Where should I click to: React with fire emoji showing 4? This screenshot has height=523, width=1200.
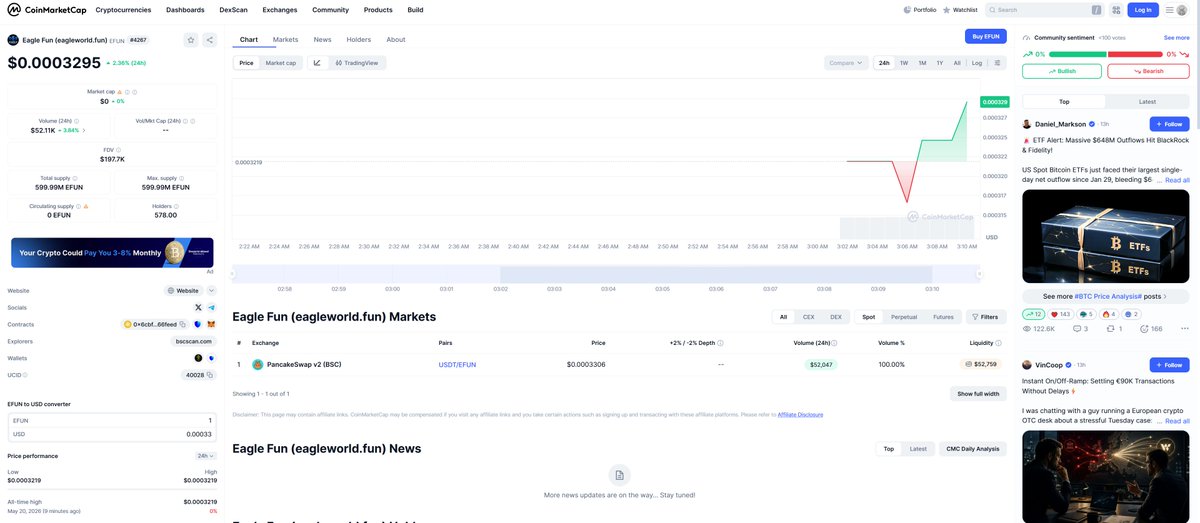(x=1109, y=314)
